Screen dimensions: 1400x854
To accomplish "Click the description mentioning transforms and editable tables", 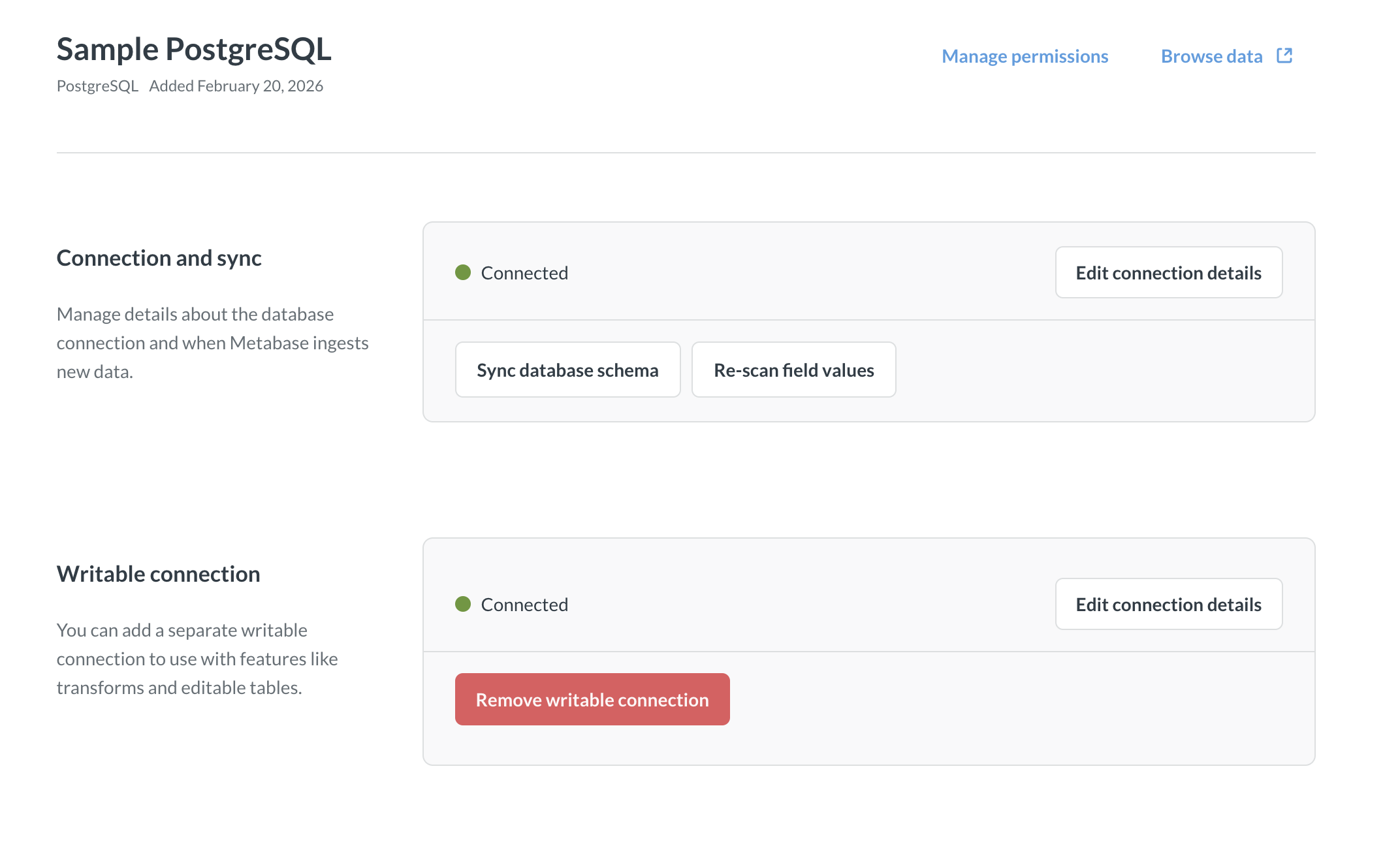I will tap(197, 658).
